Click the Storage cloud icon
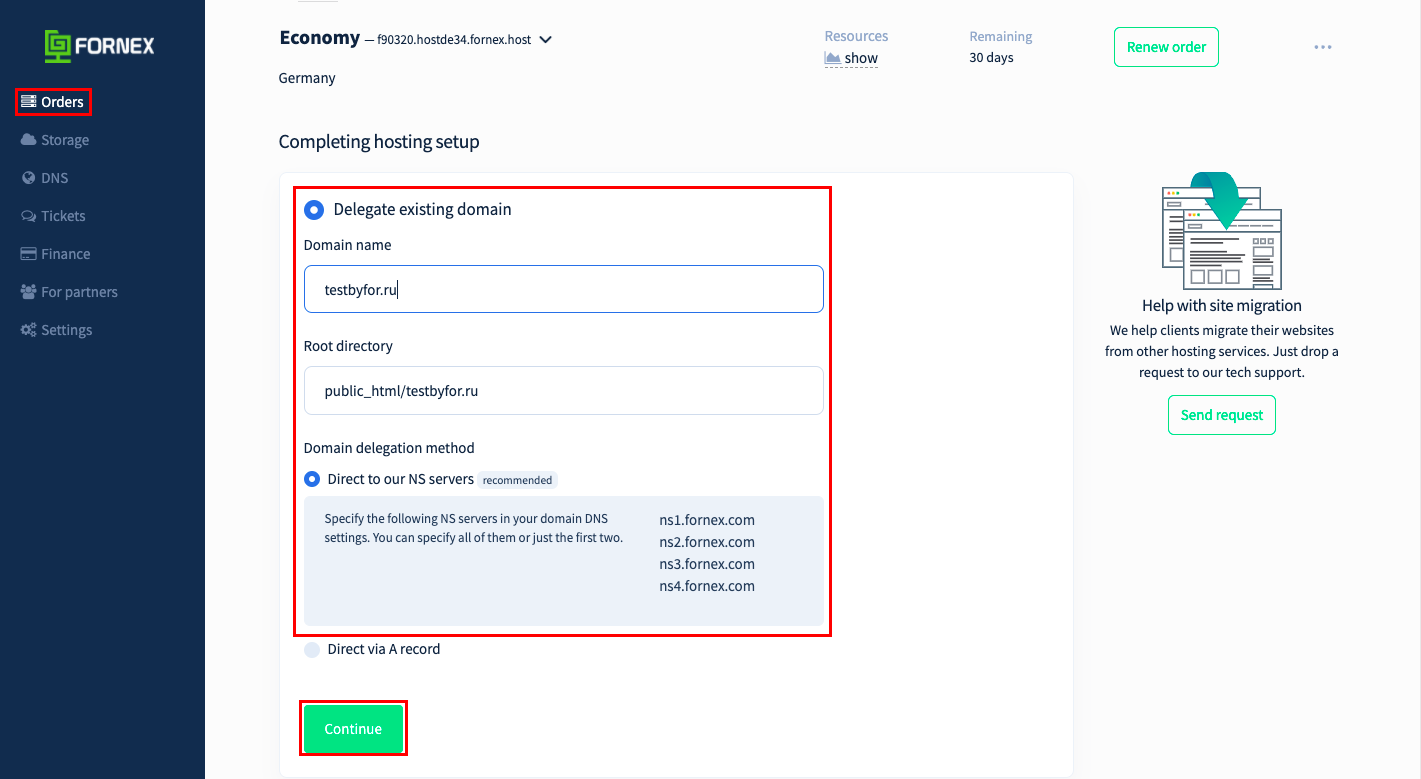This screenshot has width=1421, height=779. click(x=29, y=140)
